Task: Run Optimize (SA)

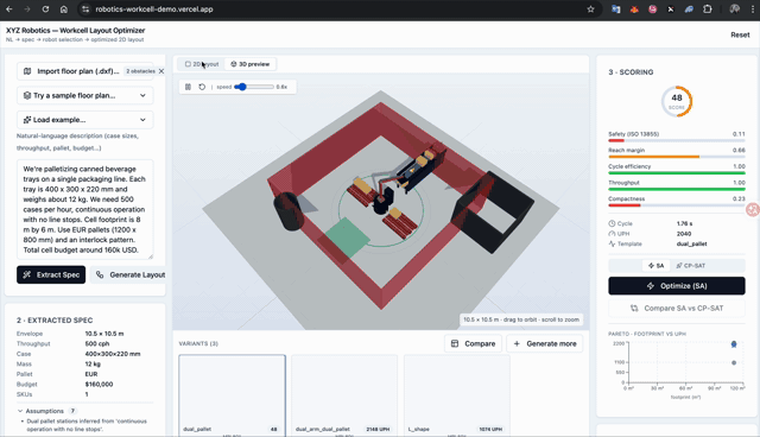Action: [677, 286]
